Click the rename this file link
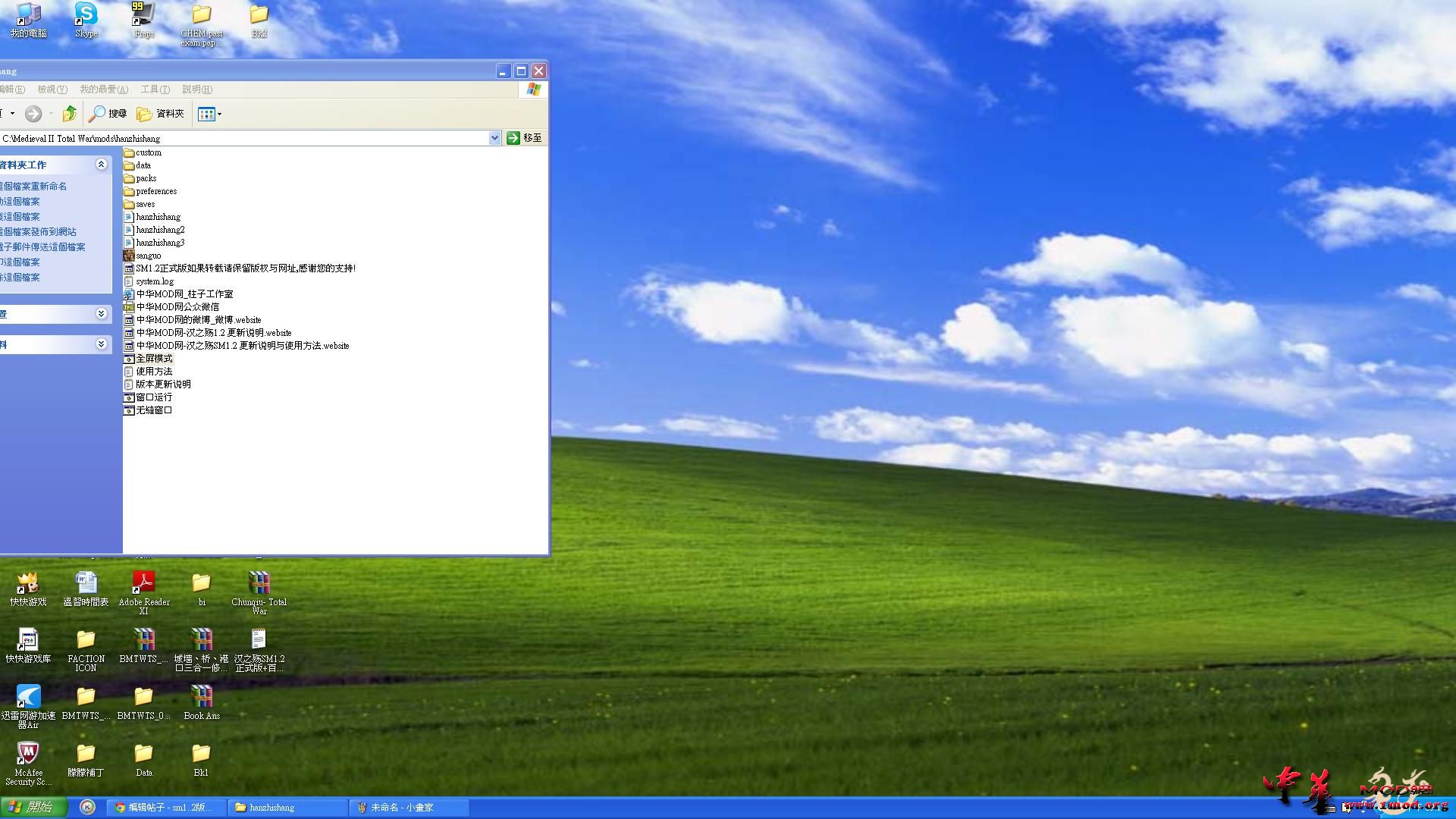The height and width of the screenshot is (819, 1456). coord(34,187)
